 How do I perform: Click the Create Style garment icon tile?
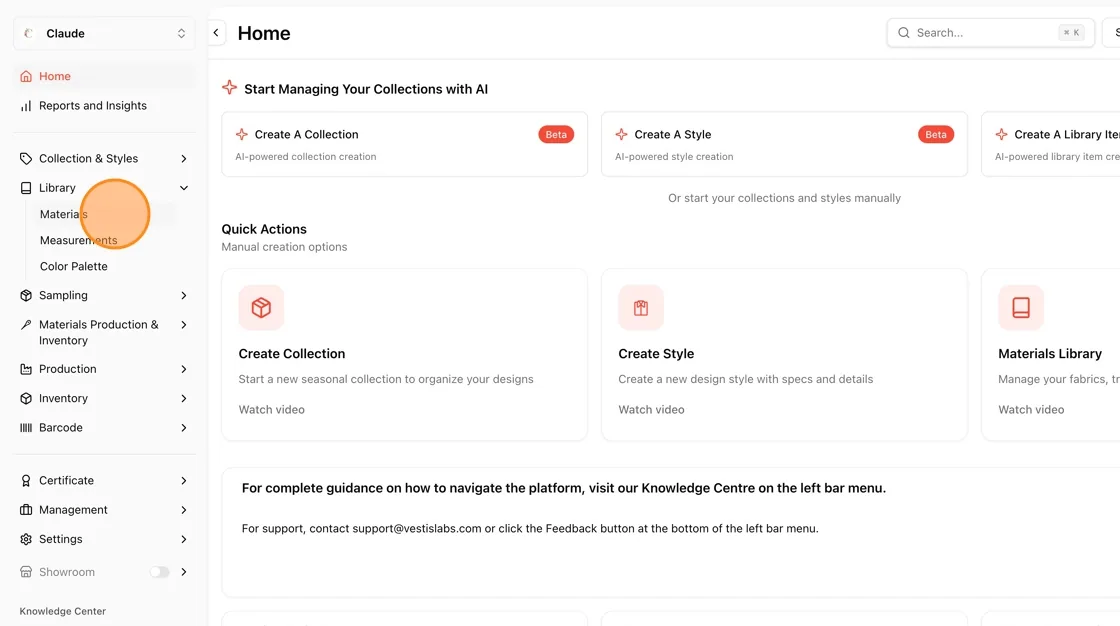coord(641,308)
